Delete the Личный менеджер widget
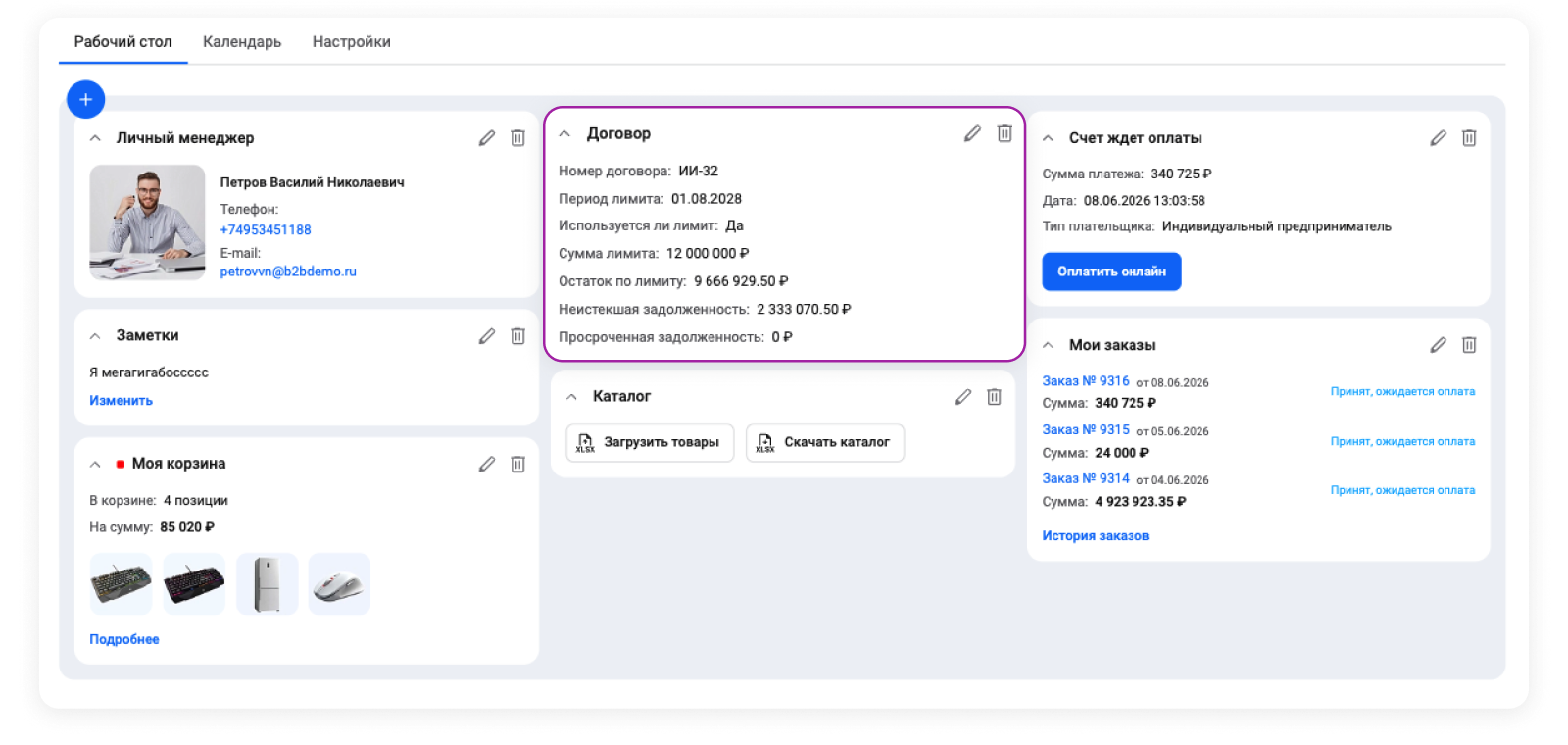 coord(518,138)
